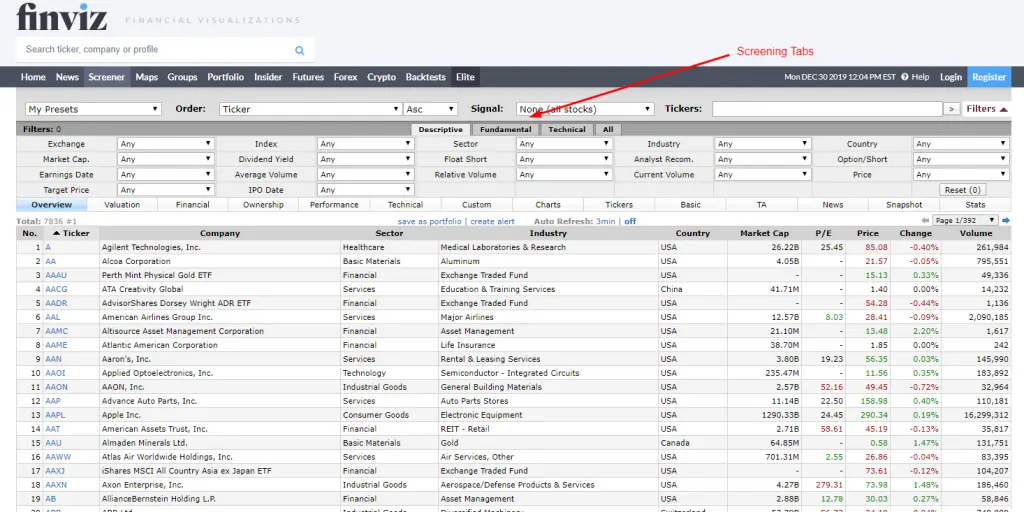
Task: Open the Order Ticker dropdown
Action: (310, 109)
